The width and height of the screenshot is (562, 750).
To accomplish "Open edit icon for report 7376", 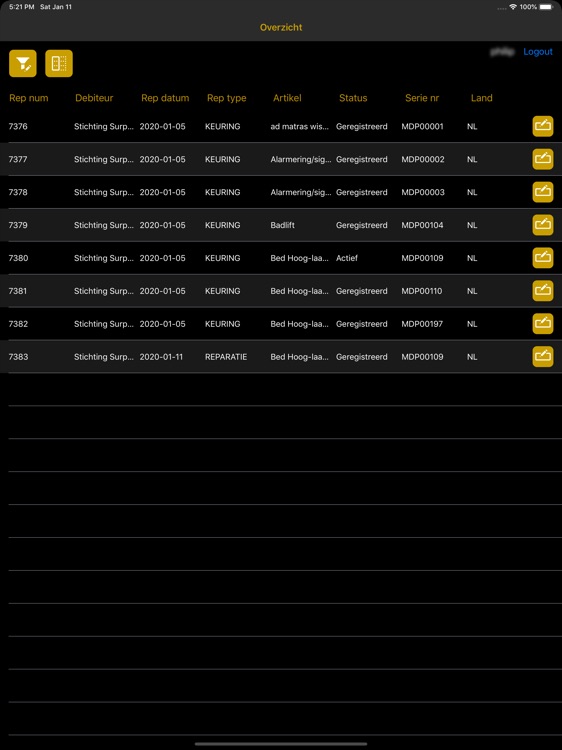I will (543, 126).
